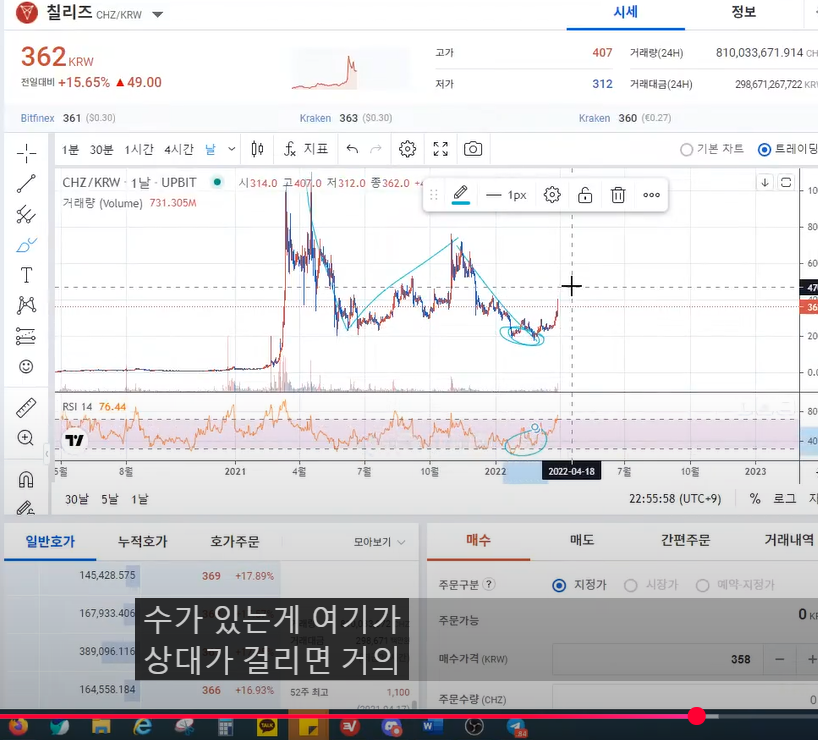Open the 모아보기 dropdown

click(x=379, y=542)
